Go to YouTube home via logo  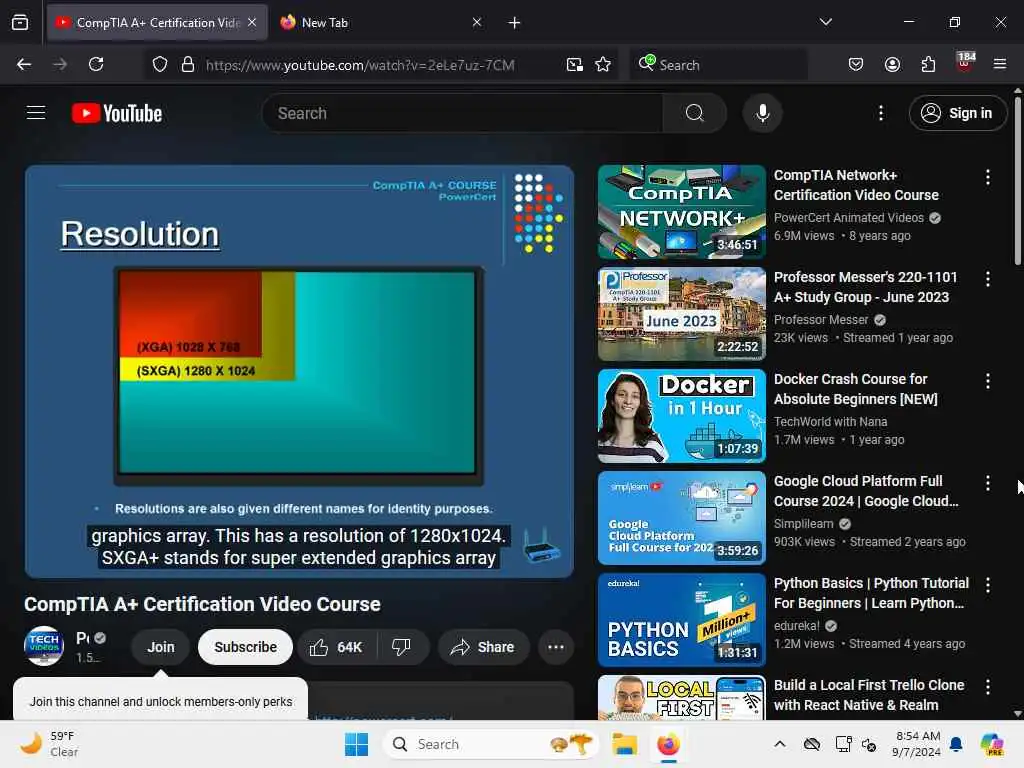pyautogui.click(x=117, y=113)
